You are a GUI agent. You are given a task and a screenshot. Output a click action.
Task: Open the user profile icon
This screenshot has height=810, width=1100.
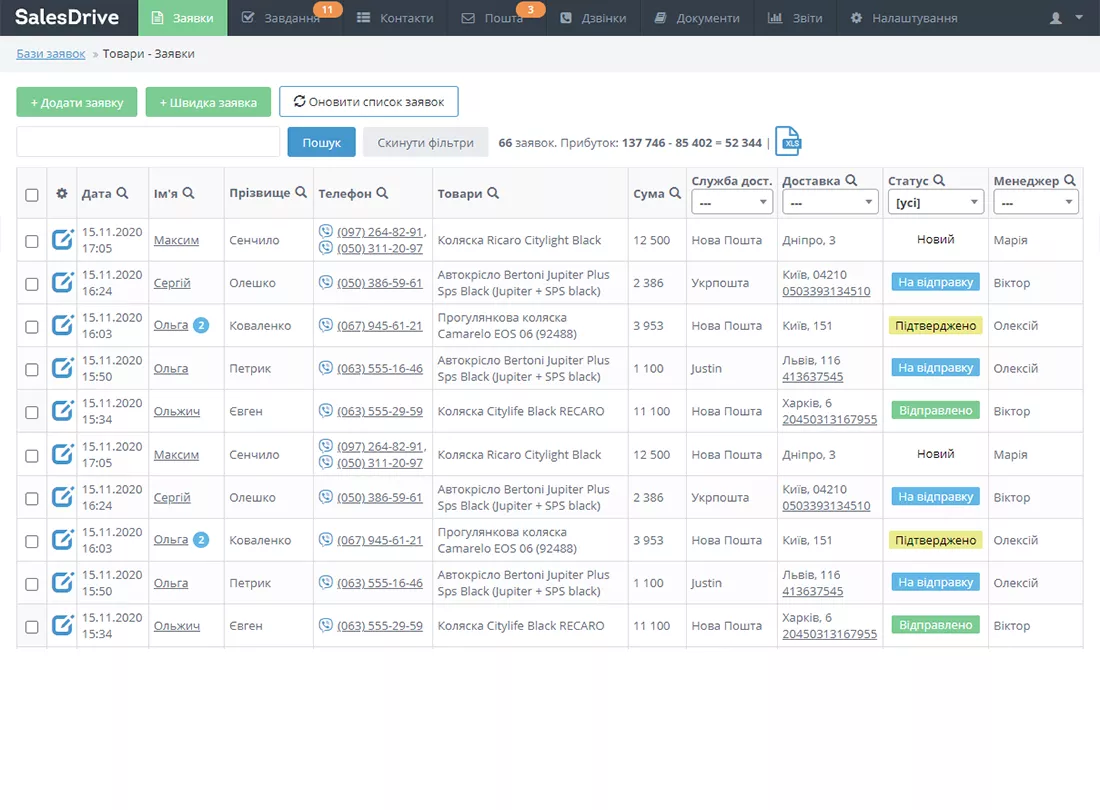(1055, 18)
